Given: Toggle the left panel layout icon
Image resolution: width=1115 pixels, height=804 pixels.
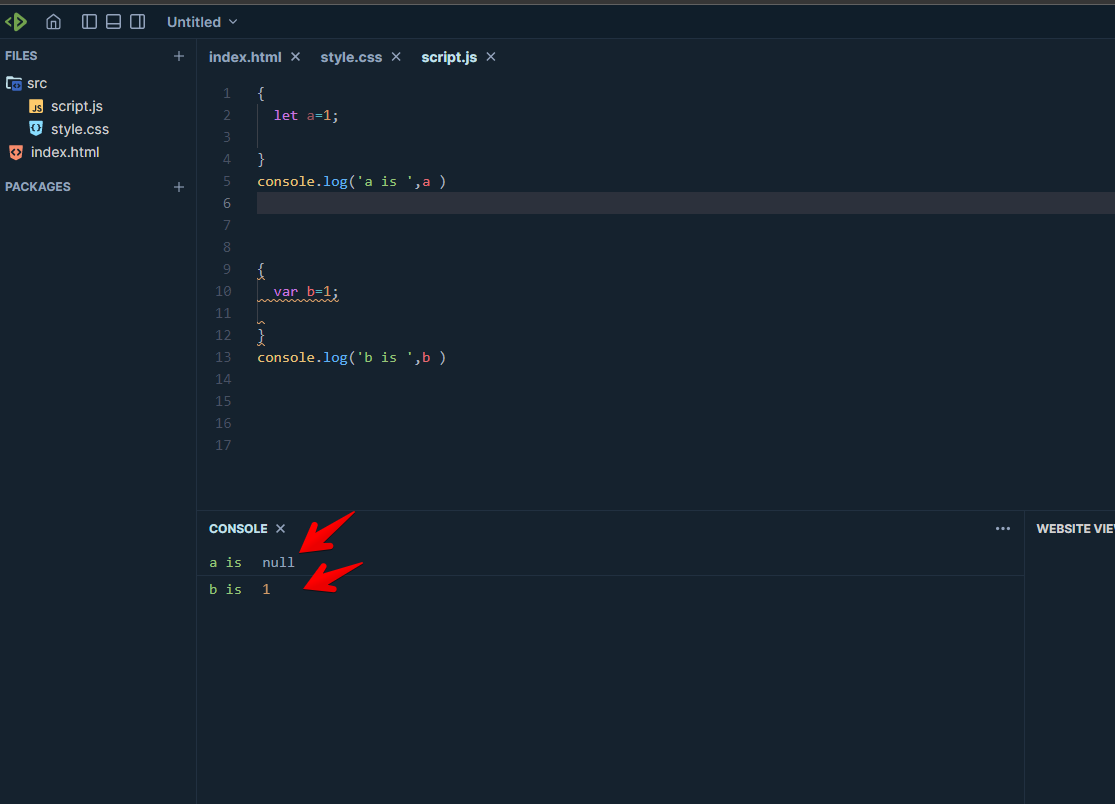Looking at the screenshot, I should point(89,20).
